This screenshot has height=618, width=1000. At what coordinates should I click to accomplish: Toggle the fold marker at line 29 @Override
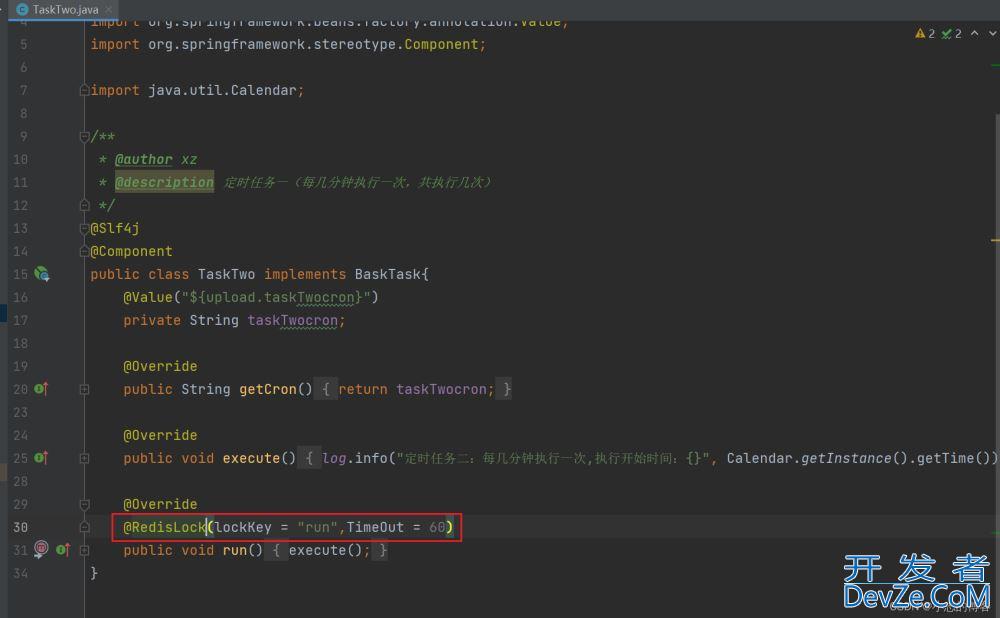coord(84,504)
